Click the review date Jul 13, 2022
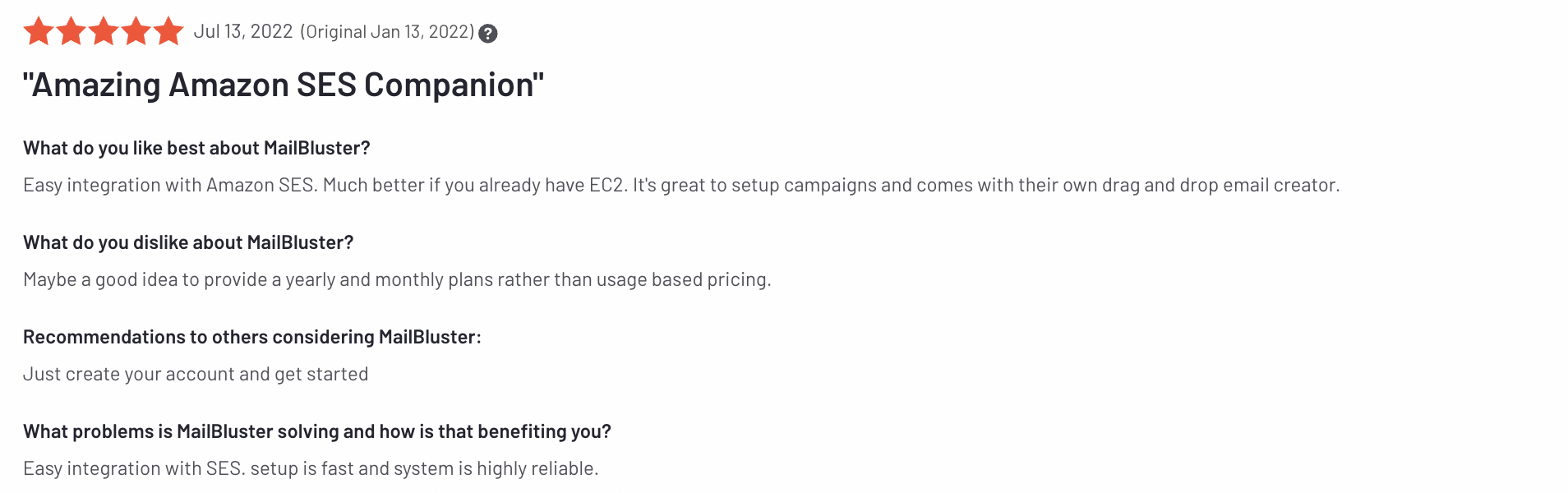This screenshot has height=493, width=1568. (243, 31)
